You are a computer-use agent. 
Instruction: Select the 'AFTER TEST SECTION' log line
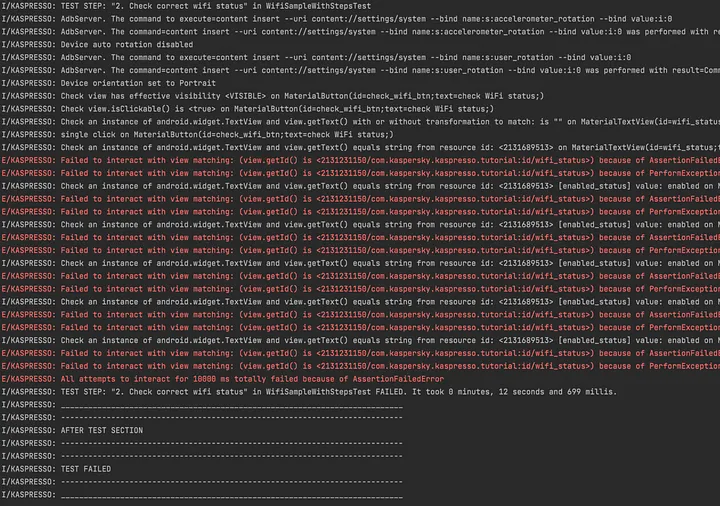pos(72,430)
